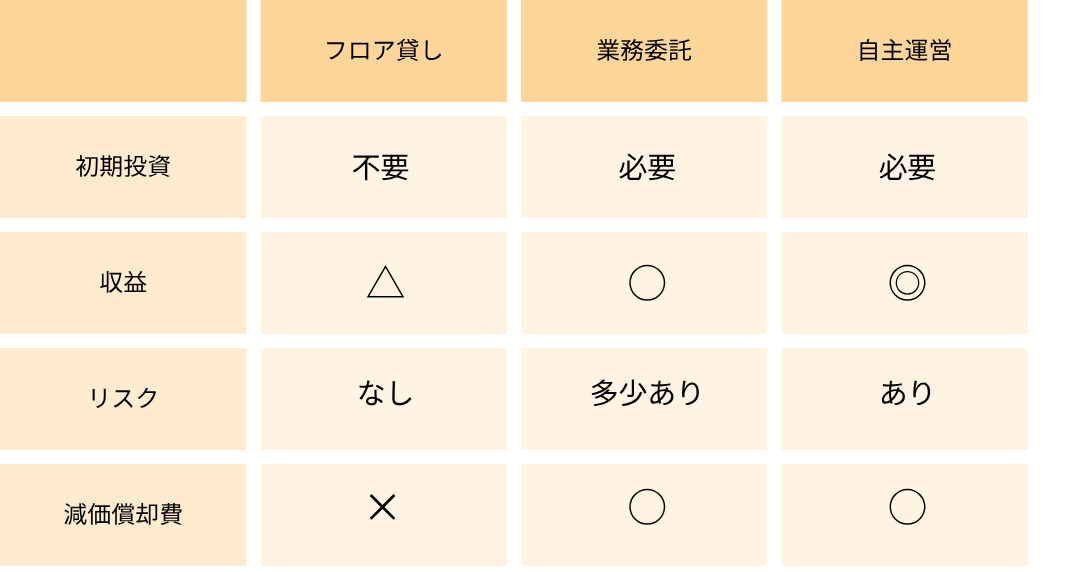Viewport: 1069px width, 572px height.
Task: Click the 収益 row label
Action: pyautogui.click(x=123, y=283)
